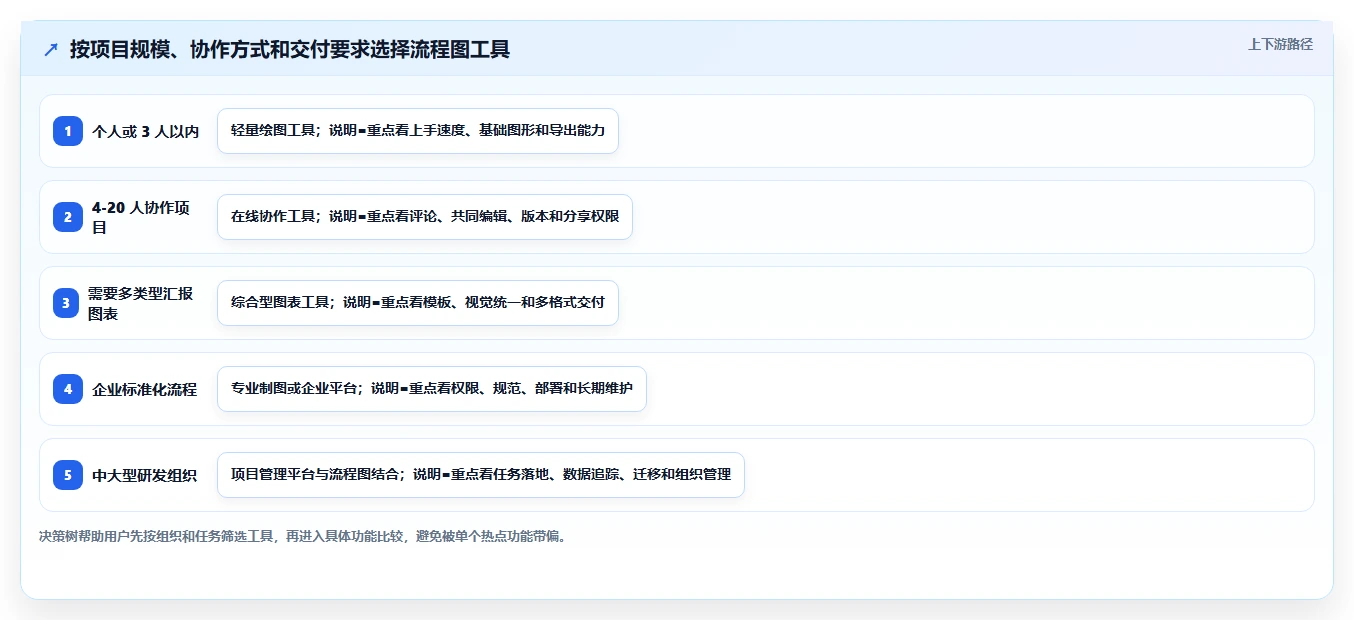This screenshot has height=620, width=1354.
Task: Select the number 4 step badge
Action: click(68, 389)
